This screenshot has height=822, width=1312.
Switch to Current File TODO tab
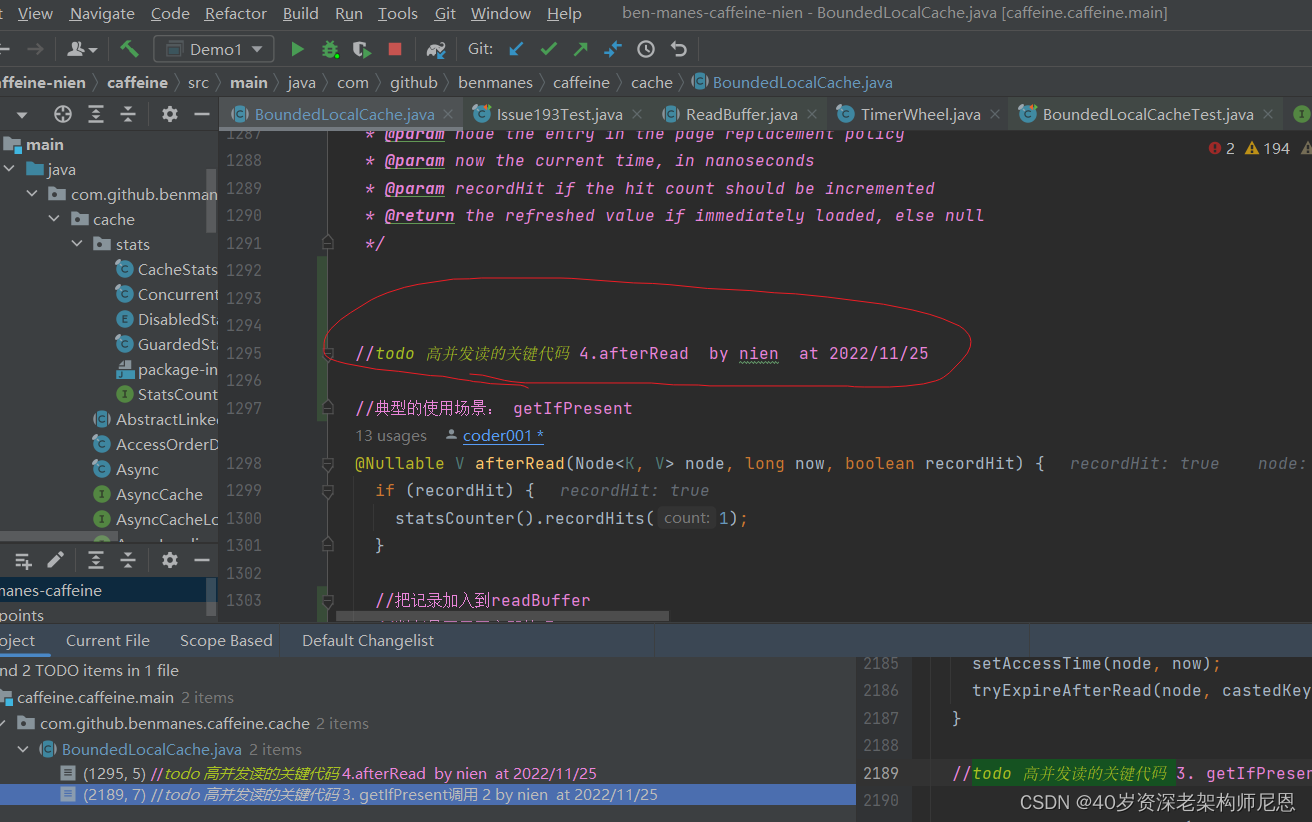tap(108, 641)
